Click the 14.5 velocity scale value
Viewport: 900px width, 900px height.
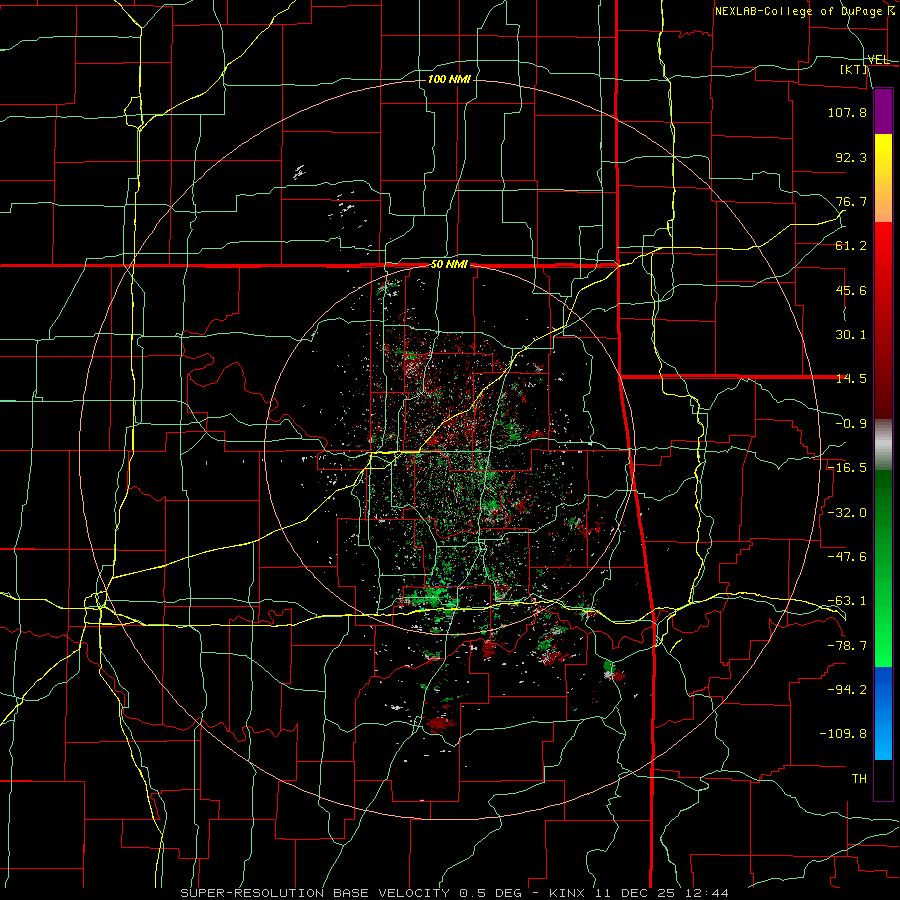[851, 379]
